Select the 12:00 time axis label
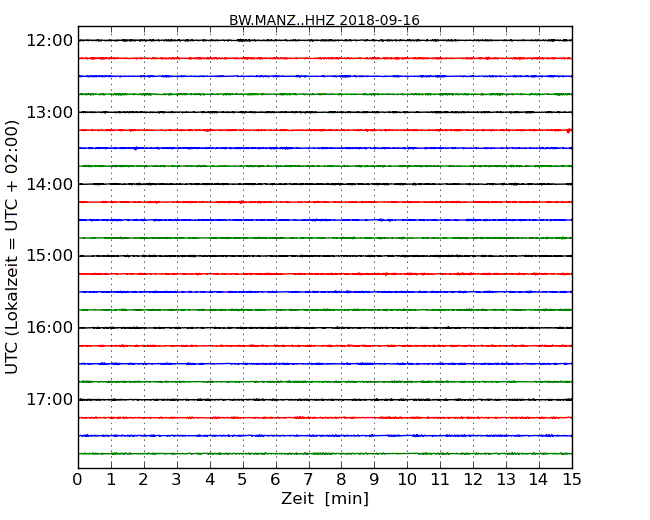The height and width of the screenshot is (520, 650). coord(50,41)
